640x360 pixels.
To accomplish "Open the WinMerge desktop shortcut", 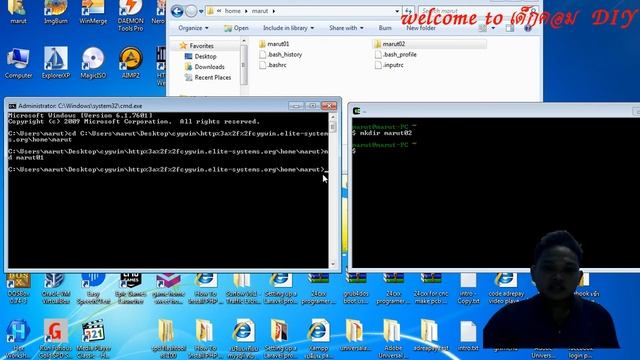I will [x=93, y=11].
